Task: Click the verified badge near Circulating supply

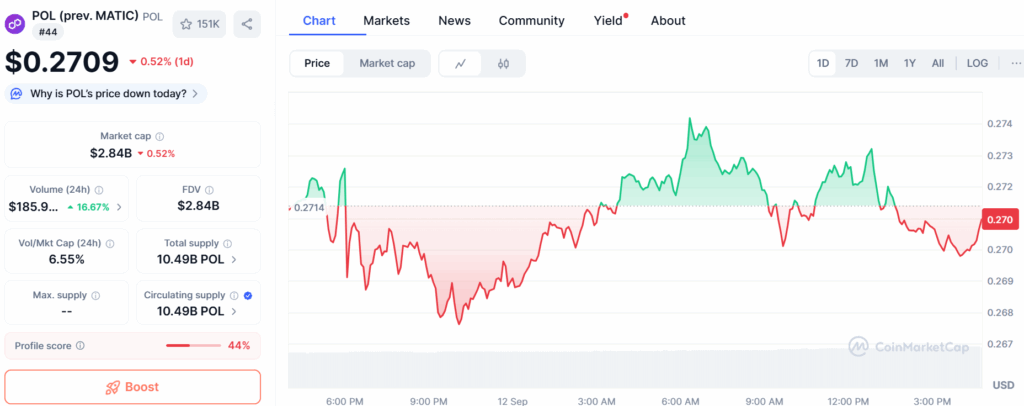Action: click(x=248, y=296)
